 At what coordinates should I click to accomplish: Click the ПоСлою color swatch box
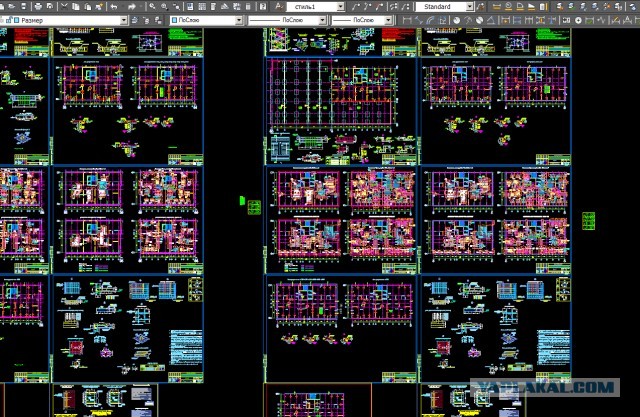click(x=174, y=20)
